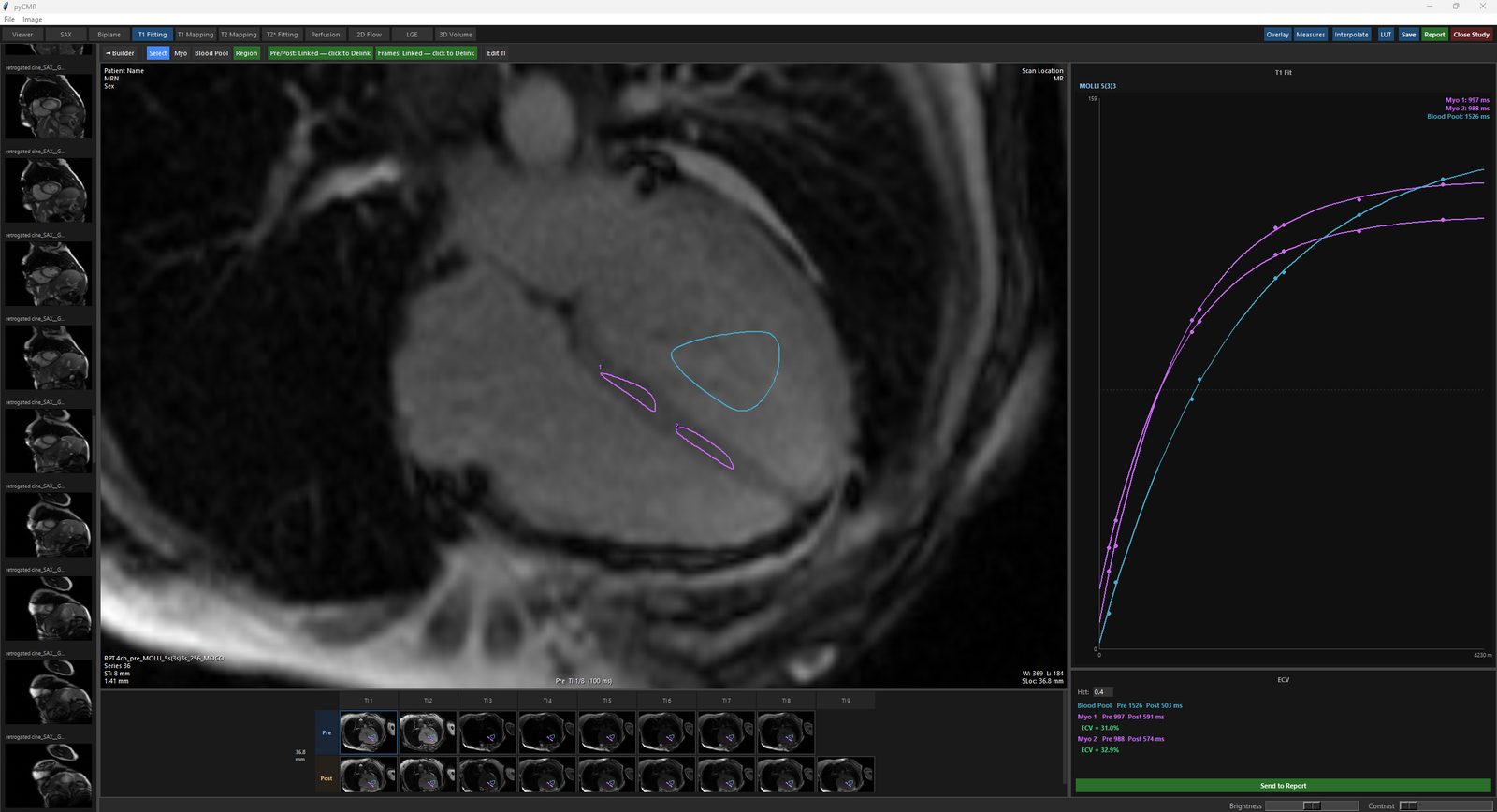Switch to the LGE tab

(412, 35)
